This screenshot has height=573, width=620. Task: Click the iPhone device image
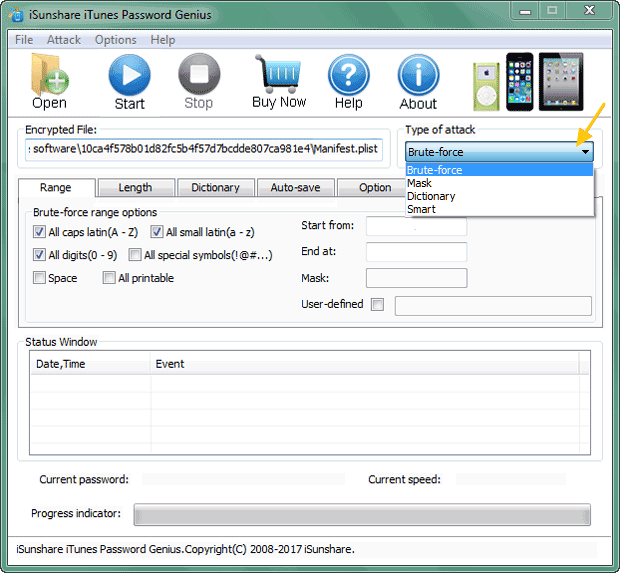[520, 81]
